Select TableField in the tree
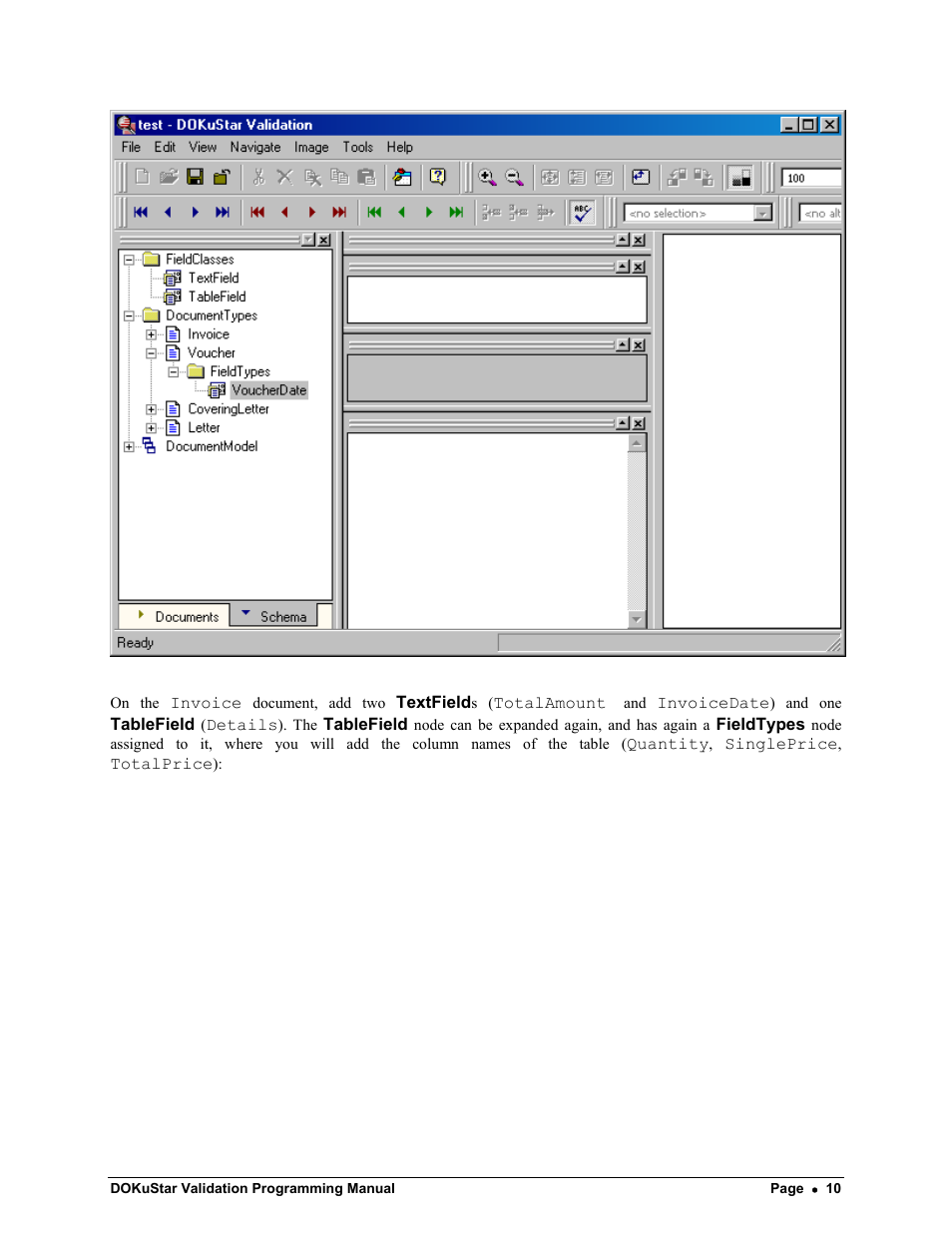The width and height of the screenshot is (952, 1233). (x=217, y=297)
